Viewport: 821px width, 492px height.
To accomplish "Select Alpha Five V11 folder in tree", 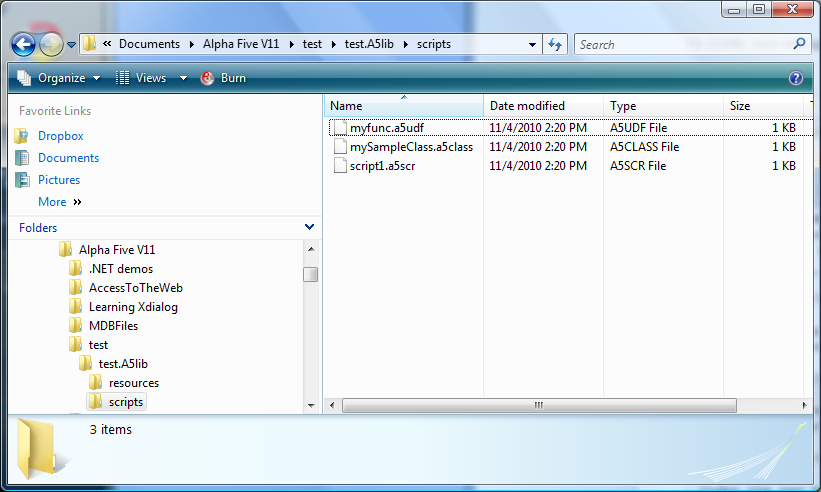I will coord(117,250).
